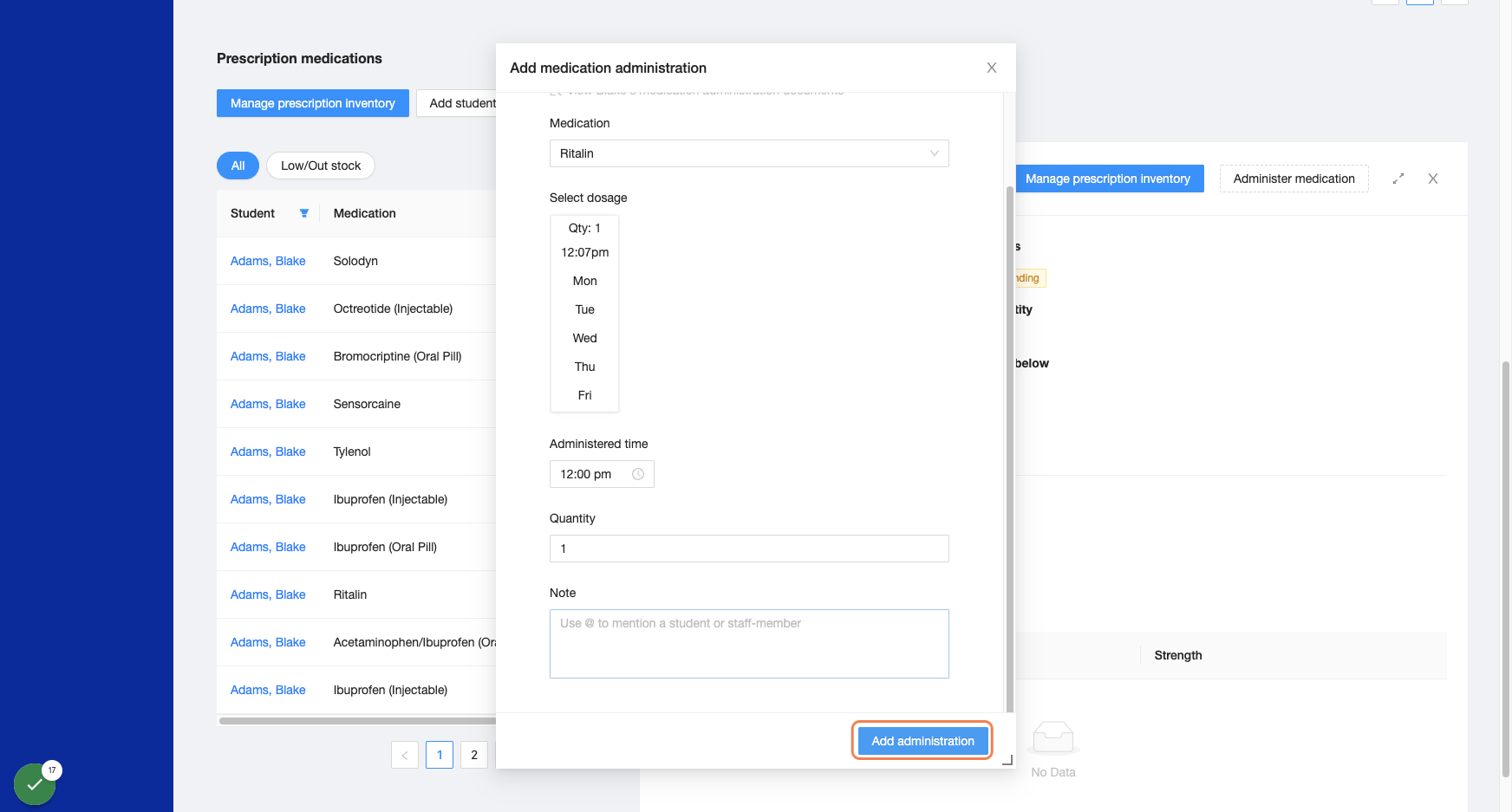Screen dimensions: 1512x812
Task: Open Adams, Blake link in Tylenol row
Action: [x=268, y=451]
